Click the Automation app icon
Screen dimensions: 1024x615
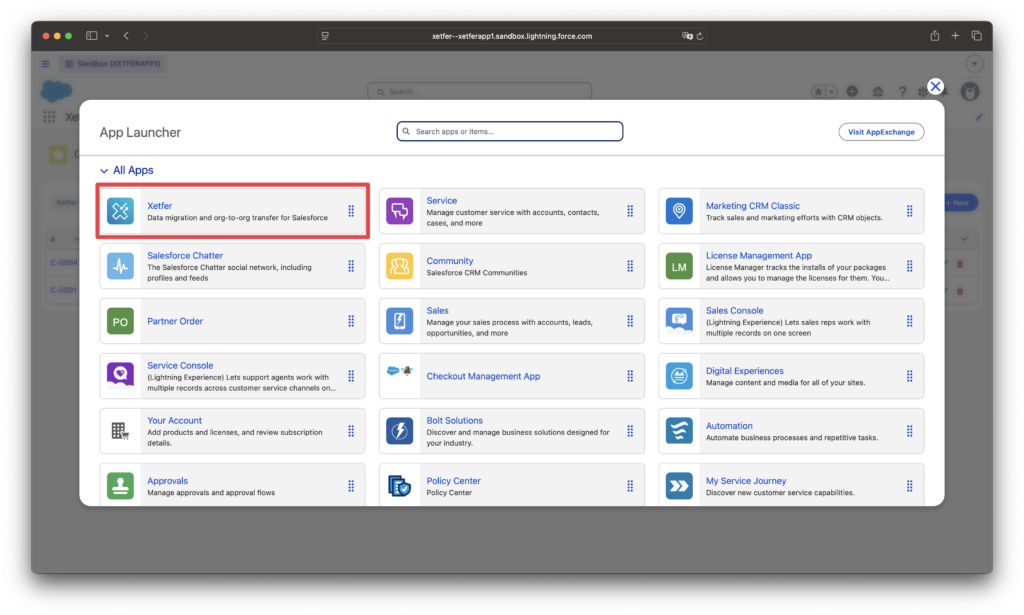pos(679,431)
